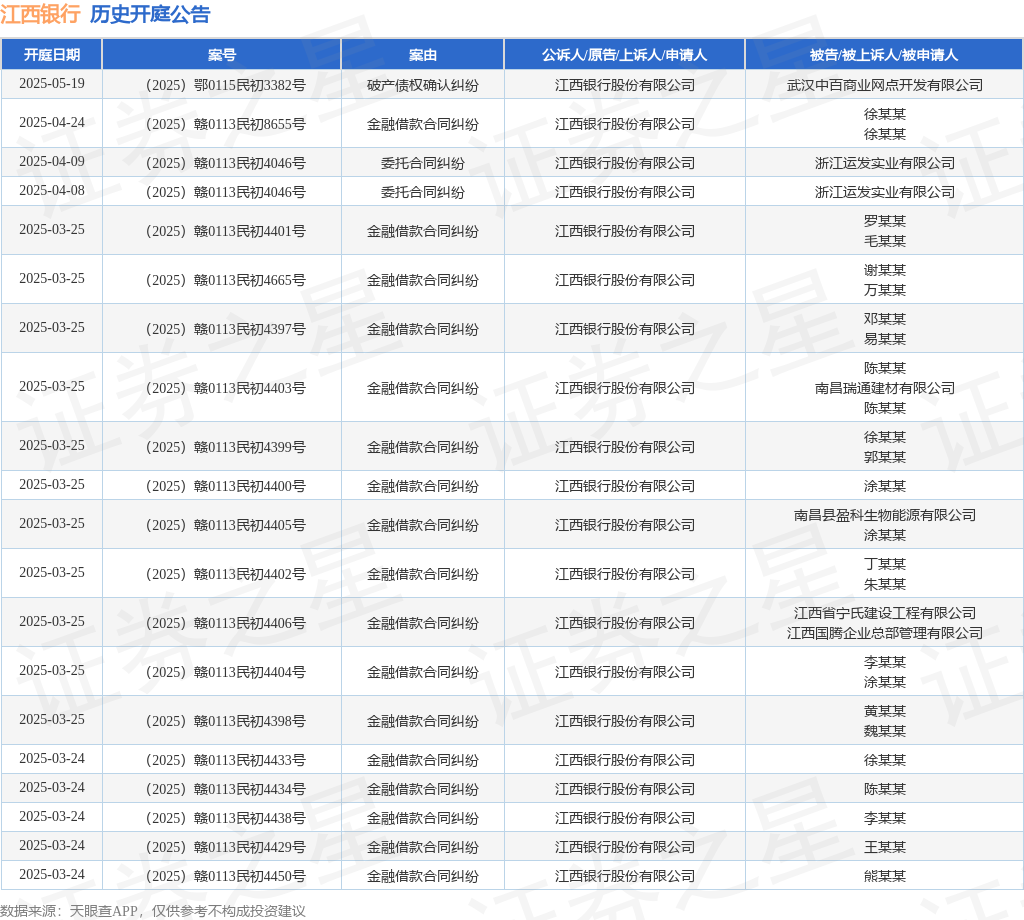Click the 破产债权确认纠纷 cell
The width and height of the screenshot is (1024, 920).
tap(423, 85)
